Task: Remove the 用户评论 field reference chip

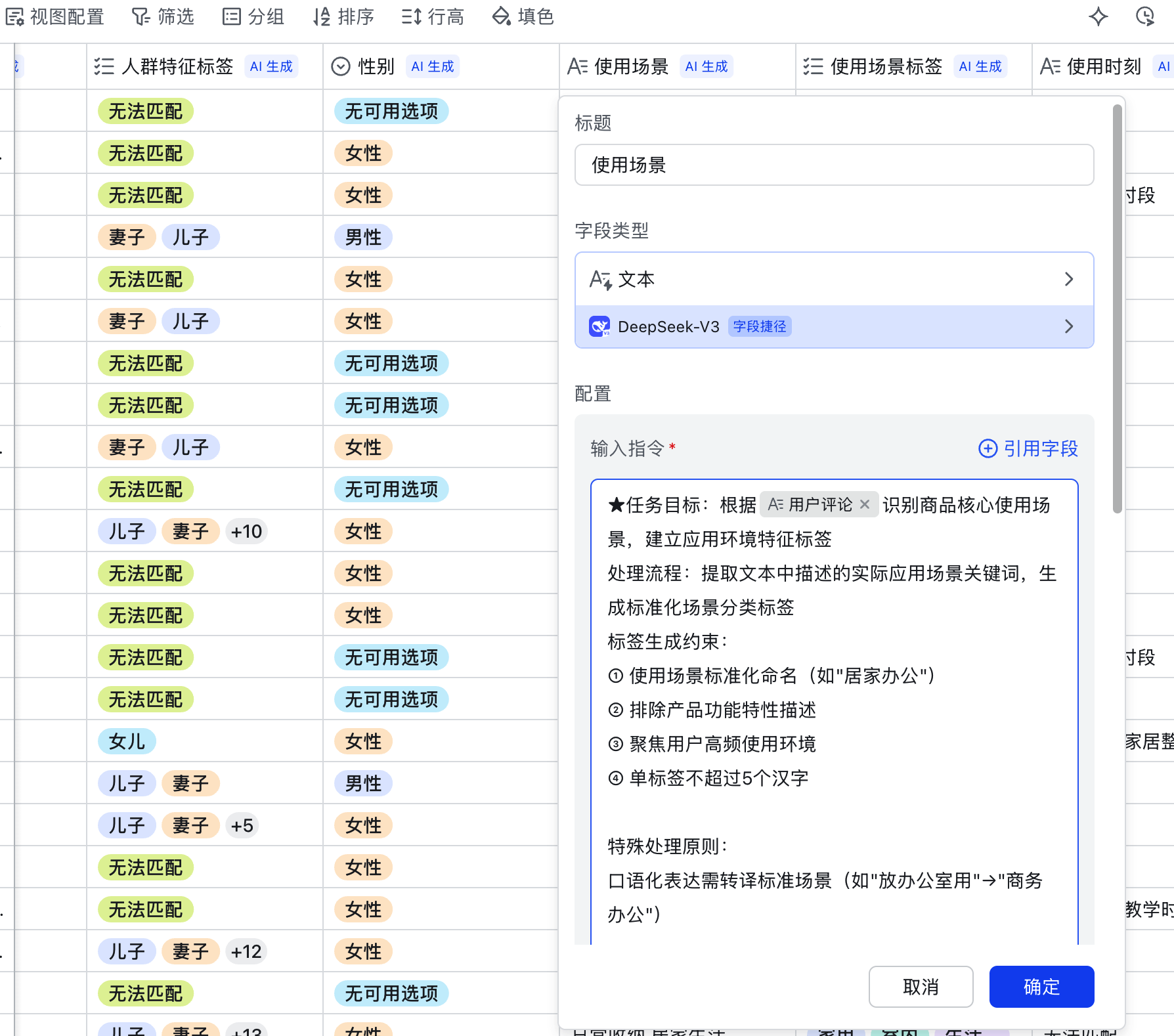Action: point(865,504)
